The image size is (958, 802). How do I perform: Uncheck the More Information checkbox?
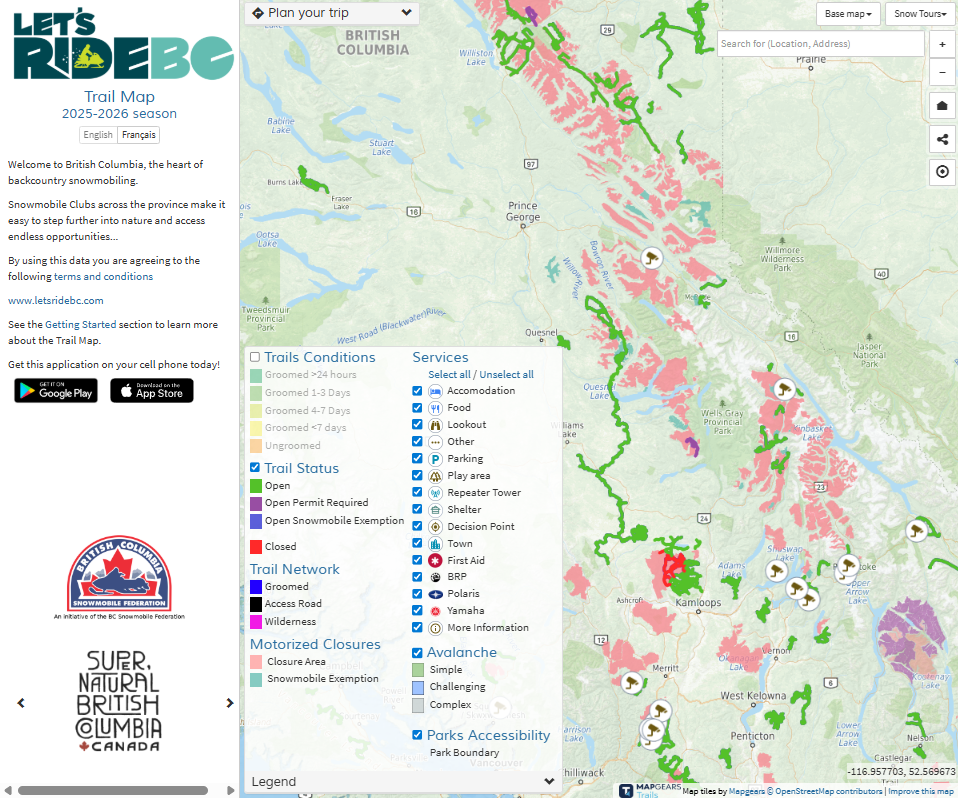pos(417,628)
